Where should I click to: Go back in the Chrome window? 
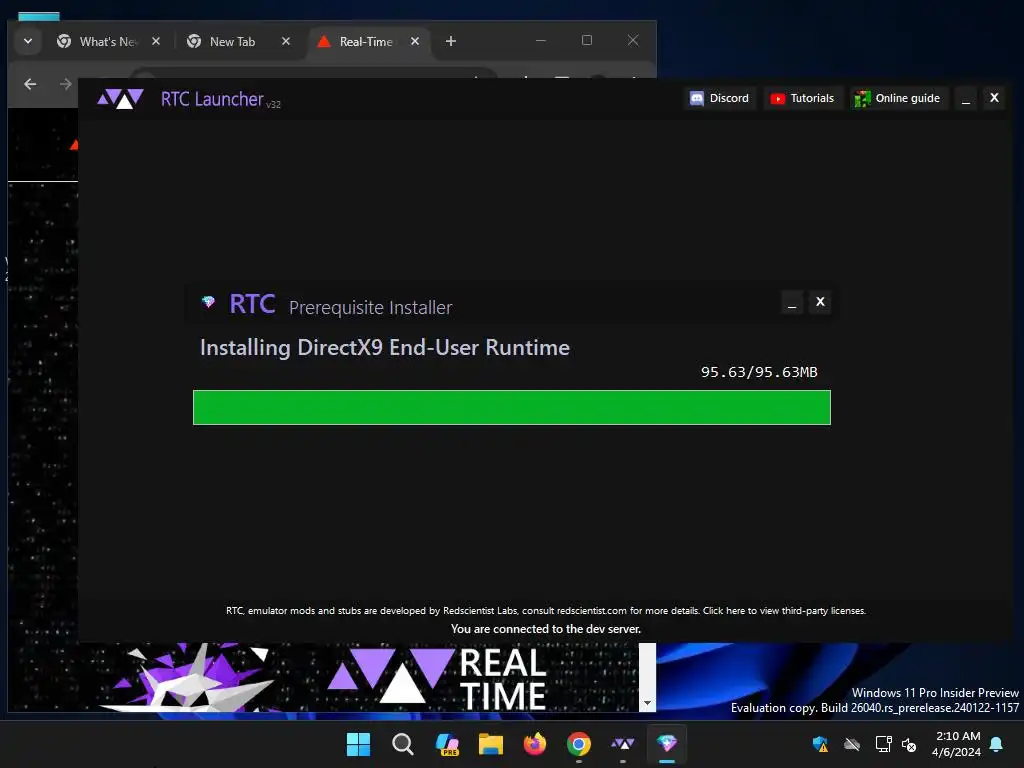coord(30,84)
